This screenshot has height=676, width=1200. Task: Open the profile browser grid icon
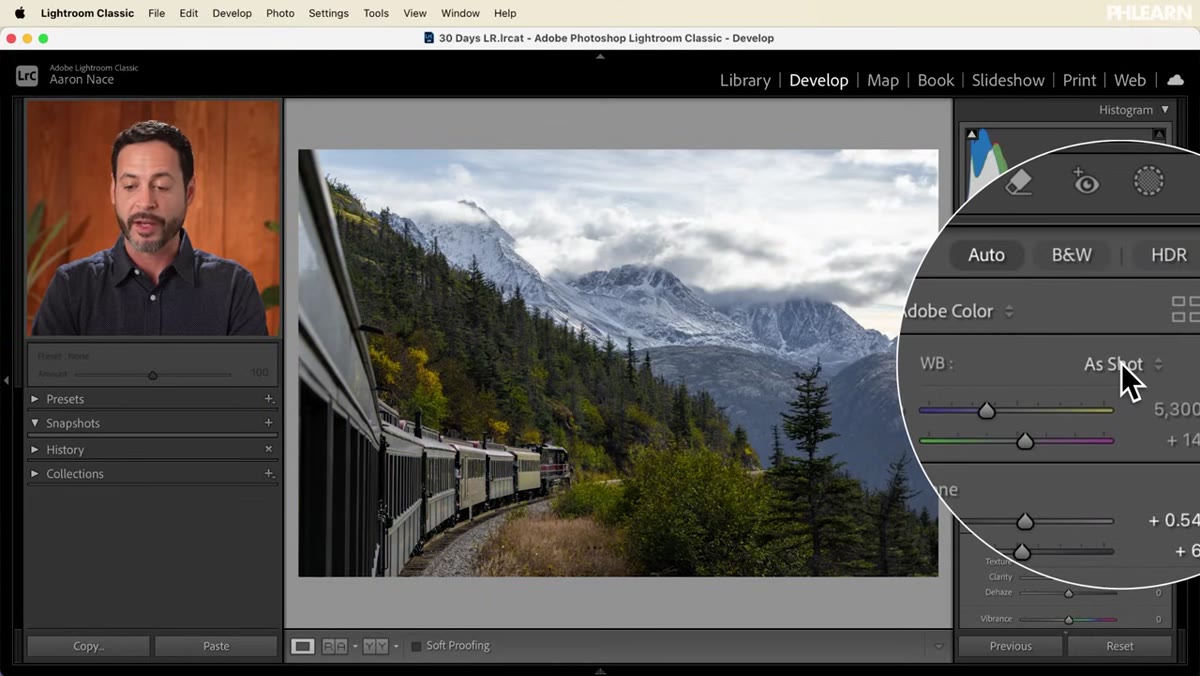tap(1186, 309)
